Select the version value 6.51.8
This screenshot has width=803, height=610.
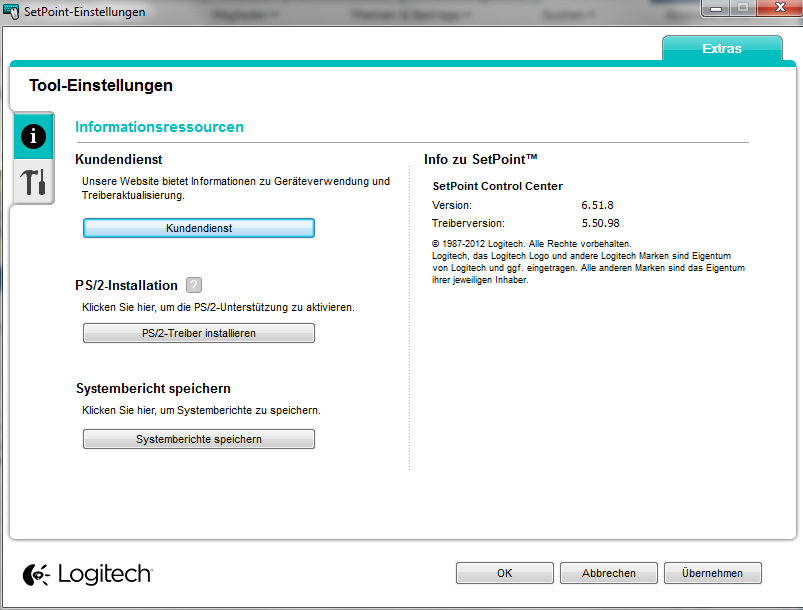click(x=597, y=205)
